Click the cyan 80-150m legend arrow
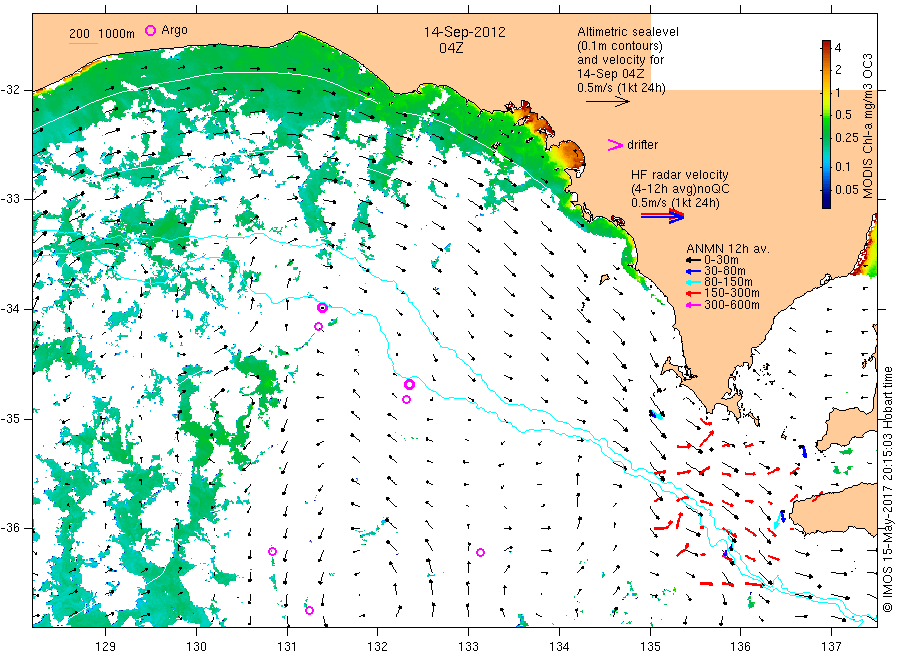 pos(693,282)
